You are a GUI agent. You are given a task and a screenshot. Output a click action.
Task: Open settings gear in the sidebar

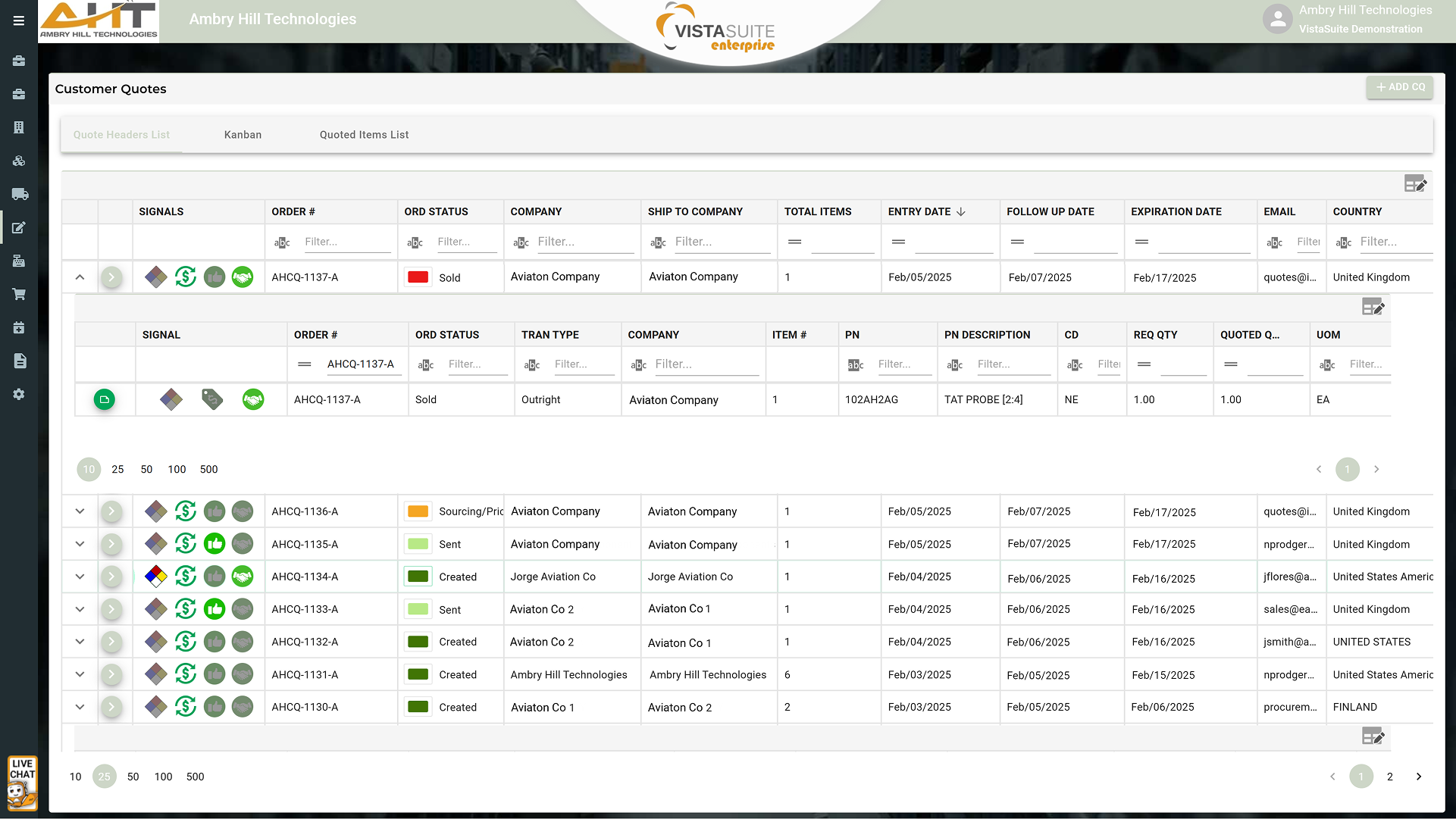point(19,394)
